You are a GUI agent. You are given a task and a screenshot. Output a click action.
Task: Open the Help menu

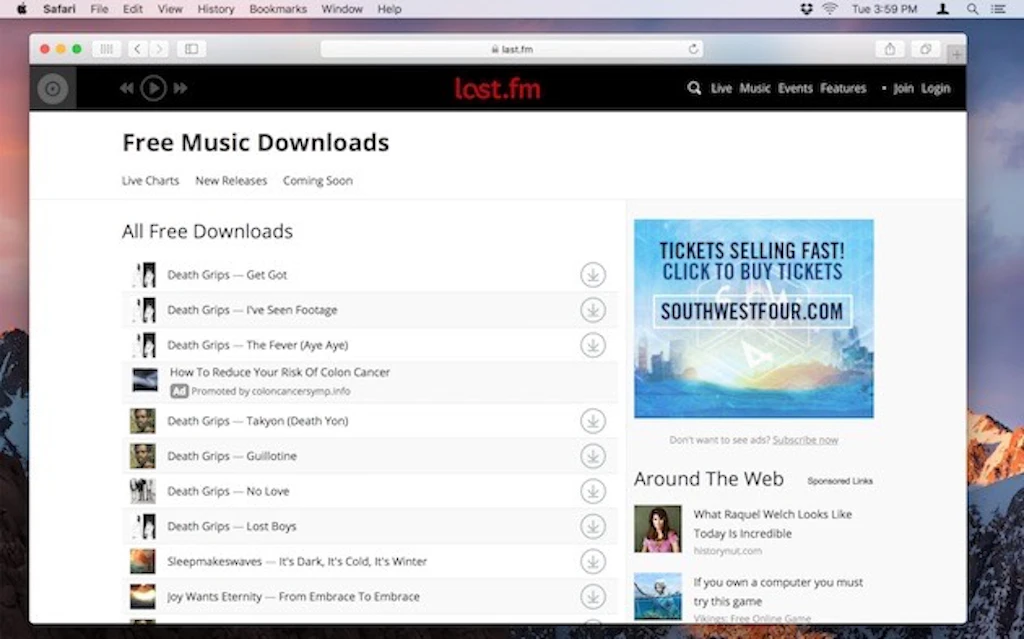click(389, 9)
